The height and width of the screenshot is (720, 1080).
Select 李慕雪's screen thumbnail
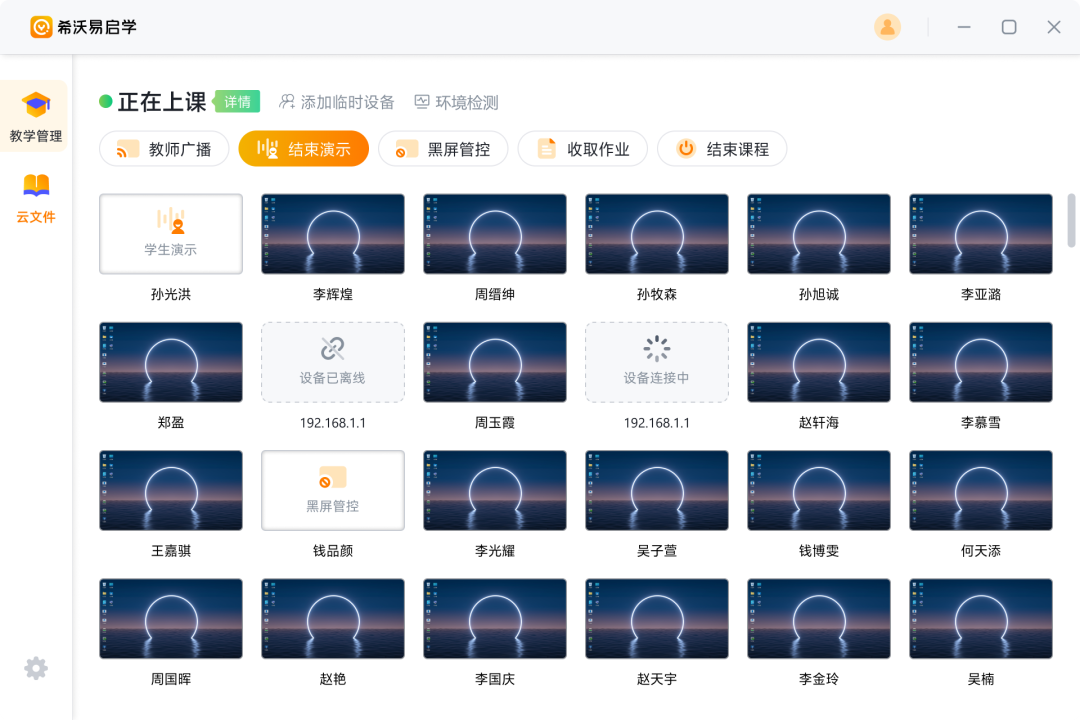pyautogui.click(x=981, y=362)
